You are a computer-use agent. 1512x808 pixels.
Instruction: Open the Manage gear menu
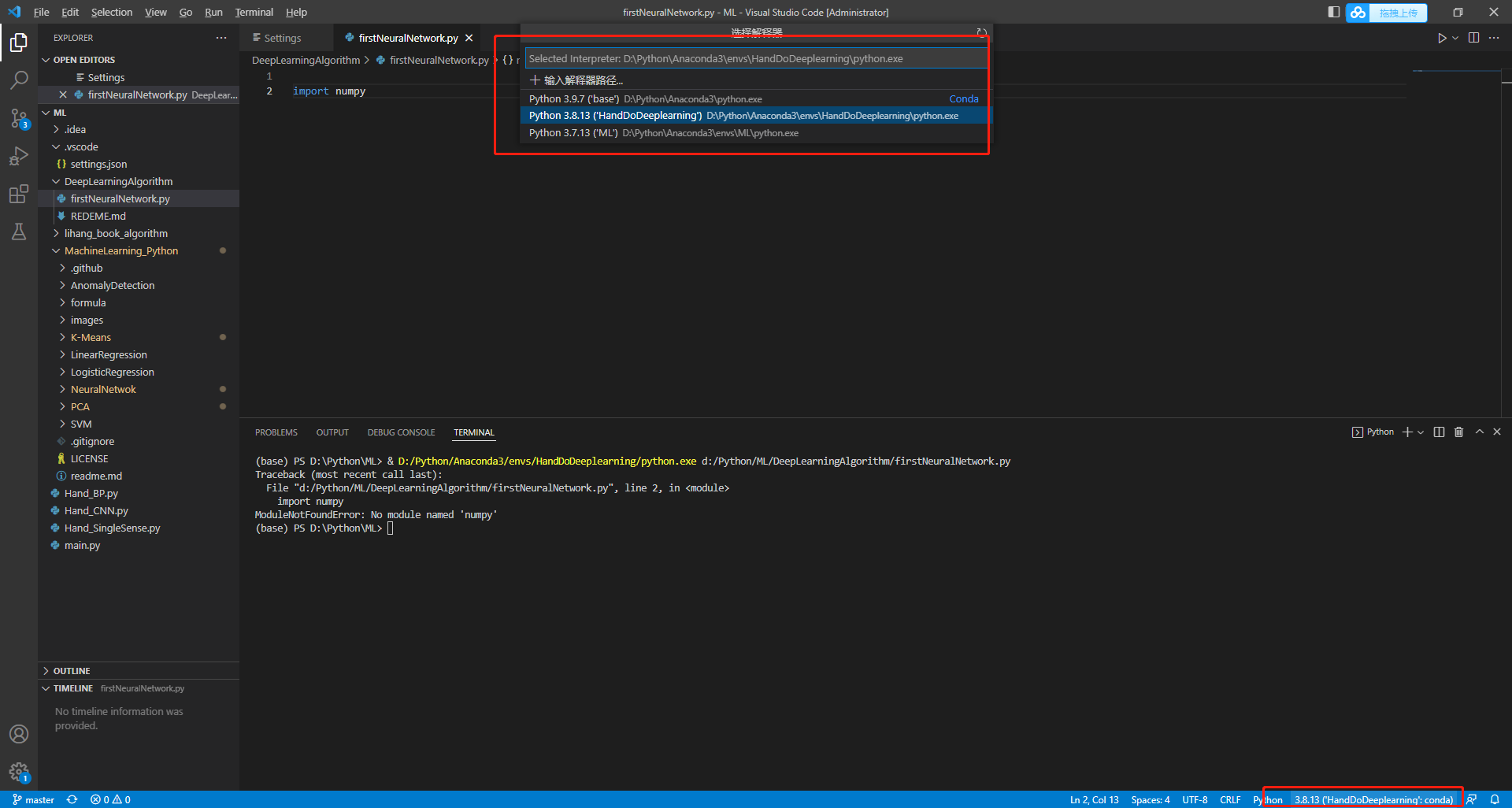click(19, 772)
